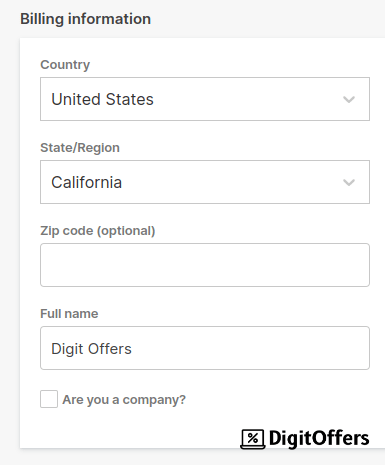Open the Country dropdown

205,99
